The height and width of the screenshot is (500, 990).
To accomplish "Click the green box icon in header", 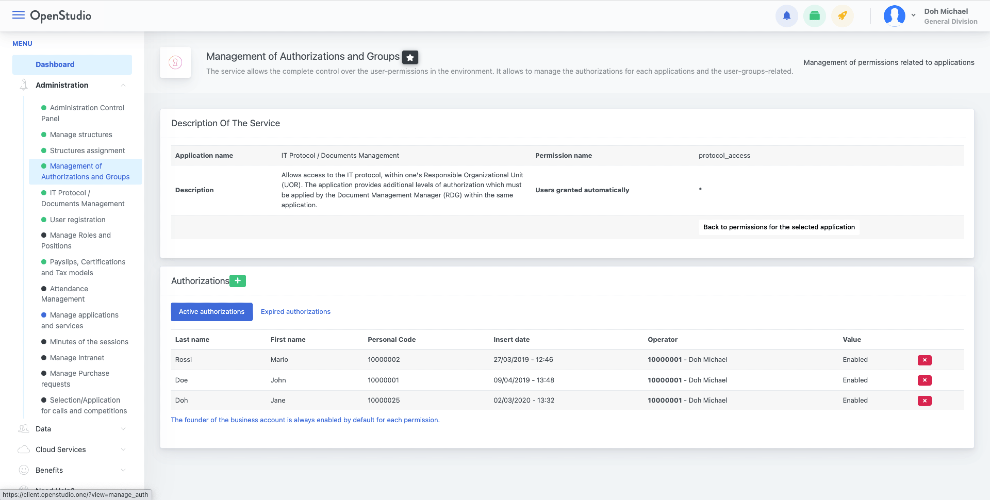I will 814,16.
